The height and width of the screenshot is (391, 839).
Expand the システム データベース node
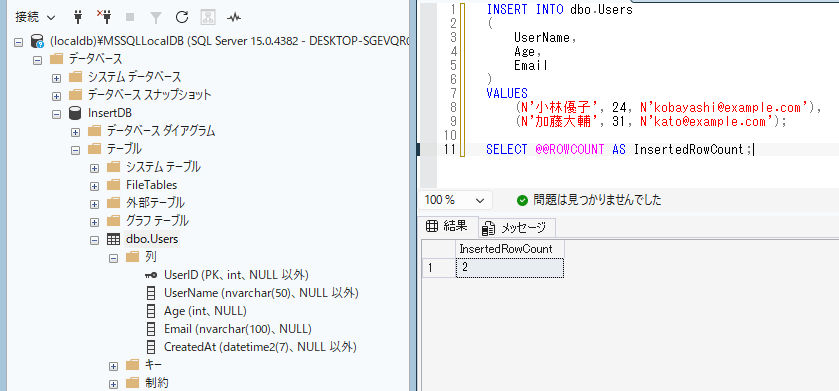(56, 78)
